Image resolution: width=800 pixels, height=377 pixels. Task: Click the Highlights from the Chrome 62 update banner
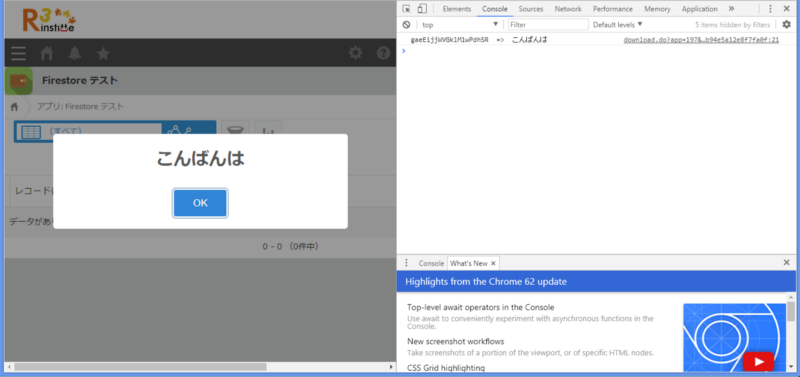click(x=596, y=282)
